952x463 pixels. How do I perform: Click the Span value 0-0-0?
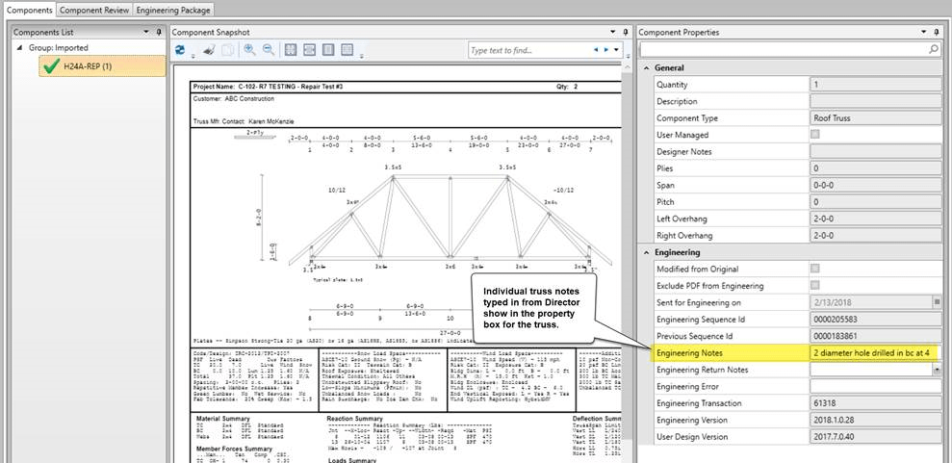coord(876,185)
